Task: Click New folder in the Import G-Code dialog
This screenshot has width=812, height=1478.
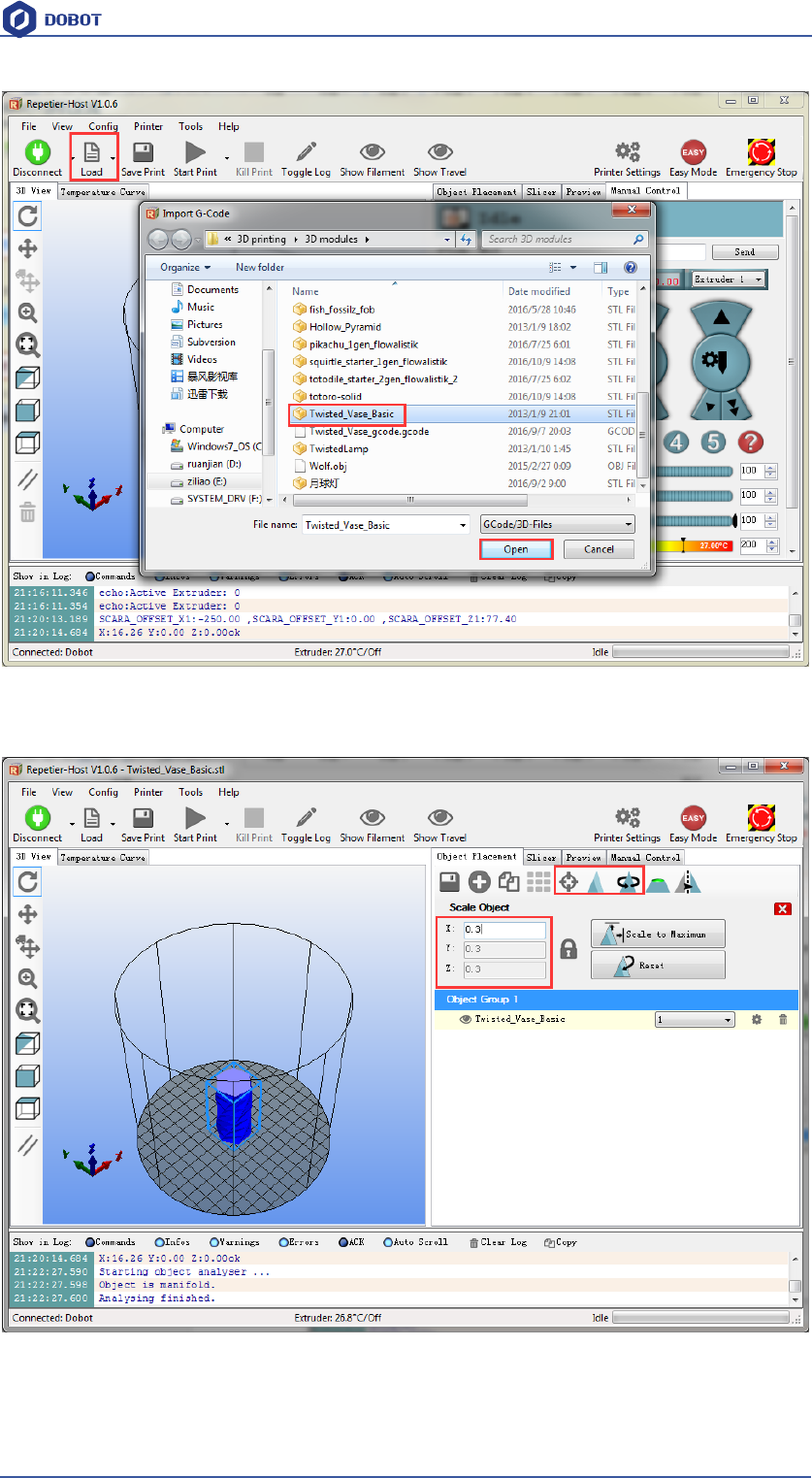Action: coord(260,268)
